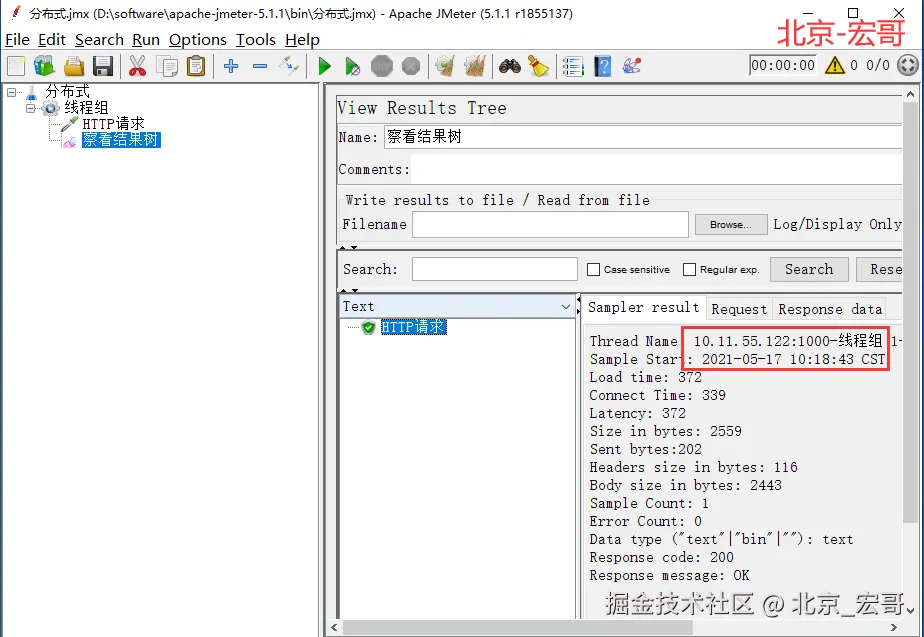Click the 00:00:00 elapsed time field

coord(783,65)
